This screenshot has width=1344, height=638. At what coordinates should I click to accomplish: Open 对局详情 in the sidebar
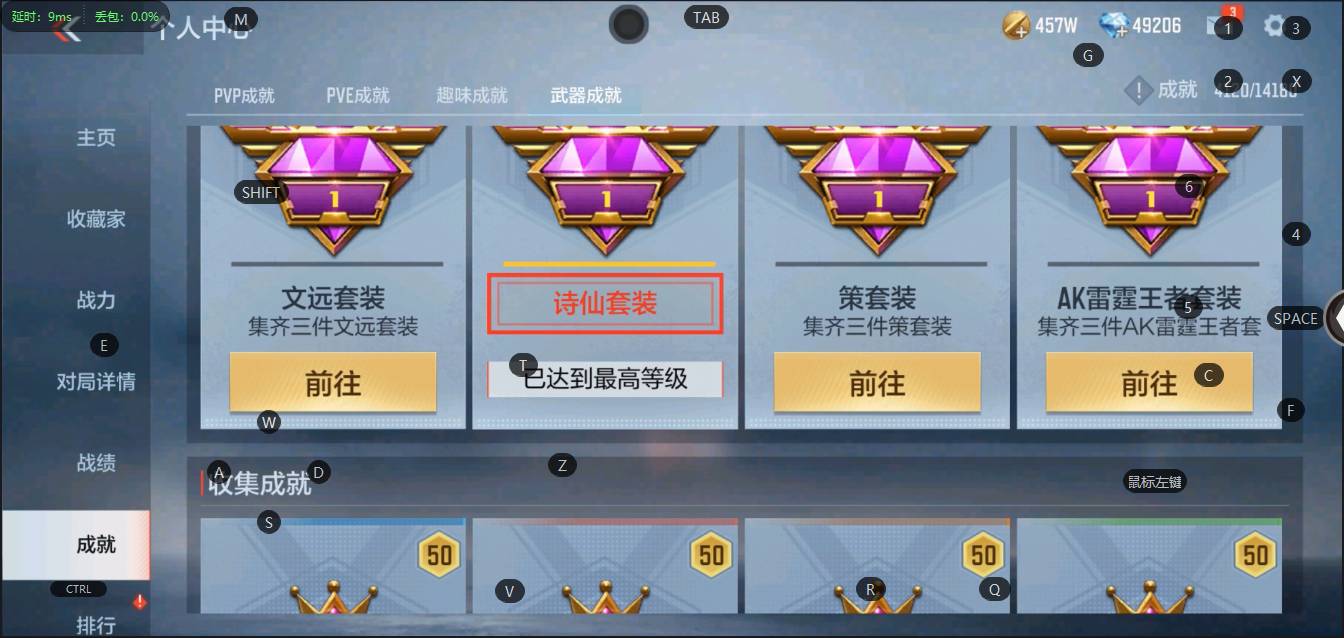pyautogui.click(x=96, y=381)
